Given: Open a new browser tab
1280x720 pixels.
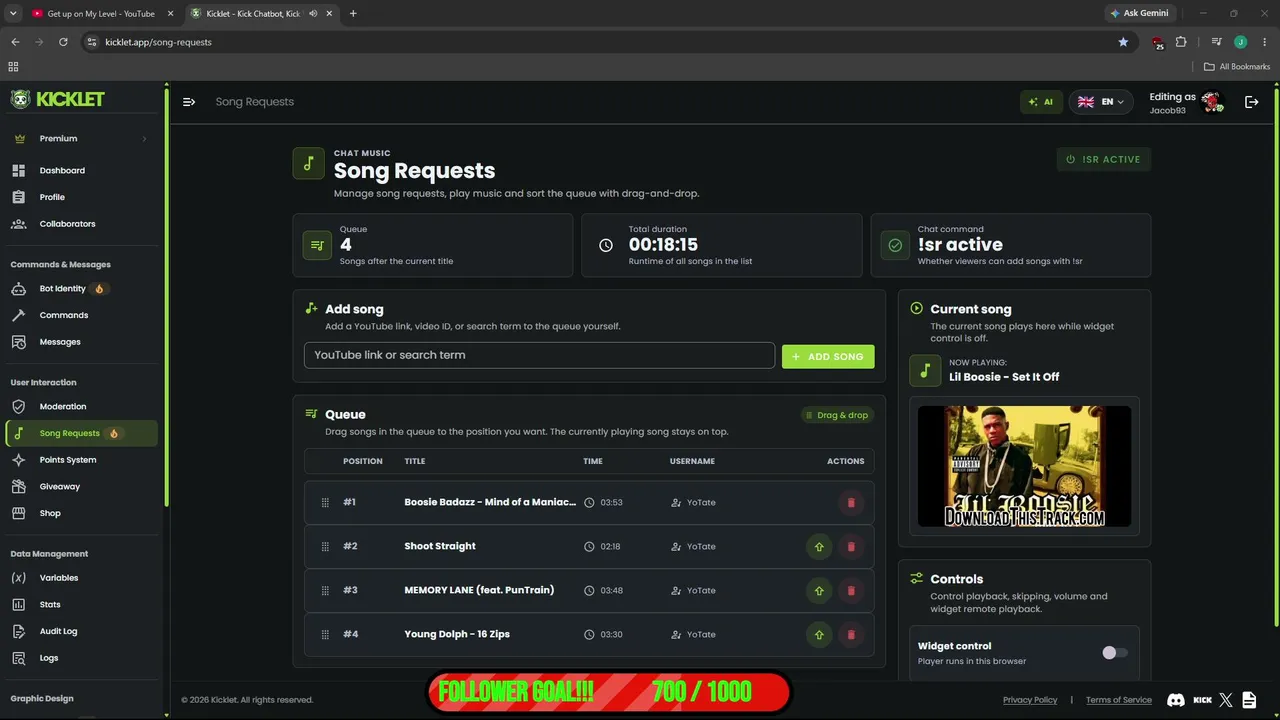Looking at the screenshot, I should pyautogui.click(x=353, y=14).
